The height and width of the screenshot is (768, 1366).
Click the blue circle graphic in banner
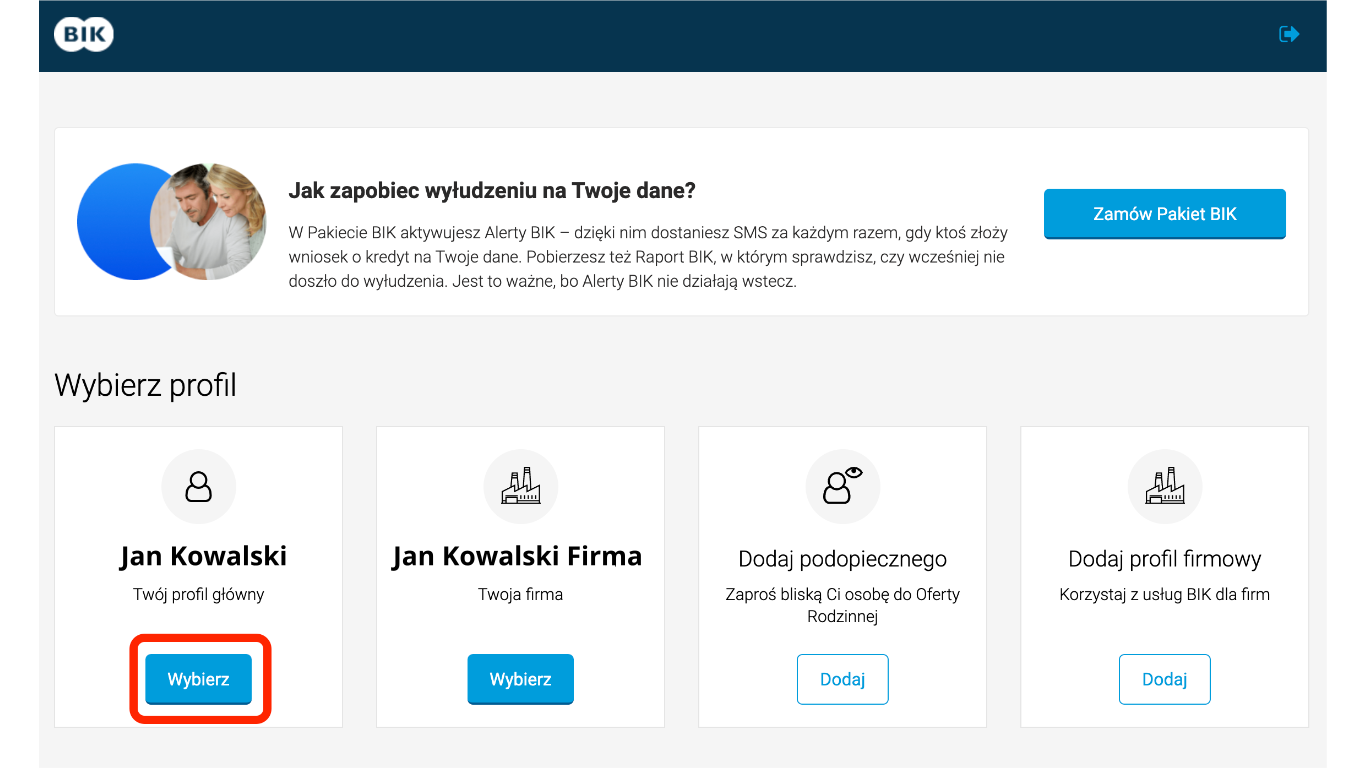[115, 222]
